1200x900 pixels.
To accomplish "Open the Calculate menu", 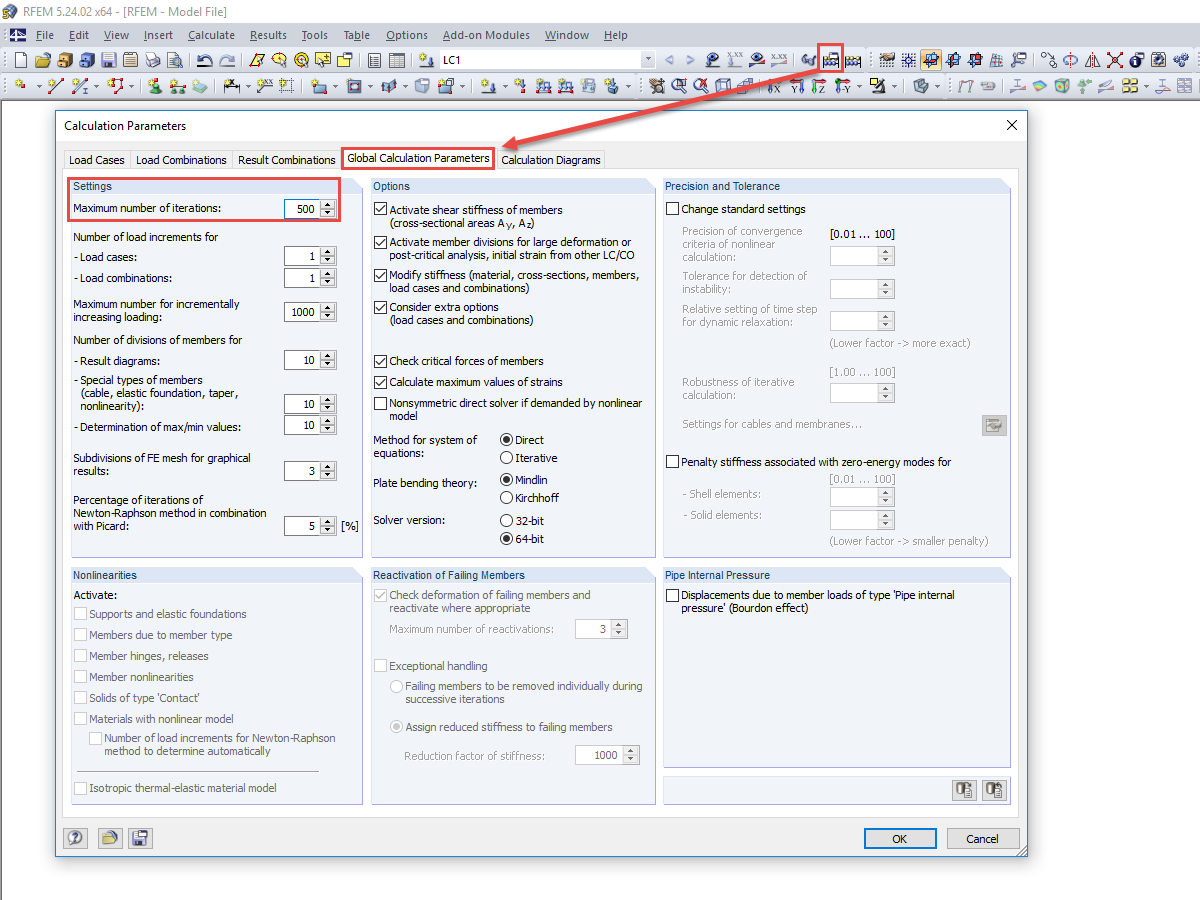I will pyautogui.click(x=211, y=35).
